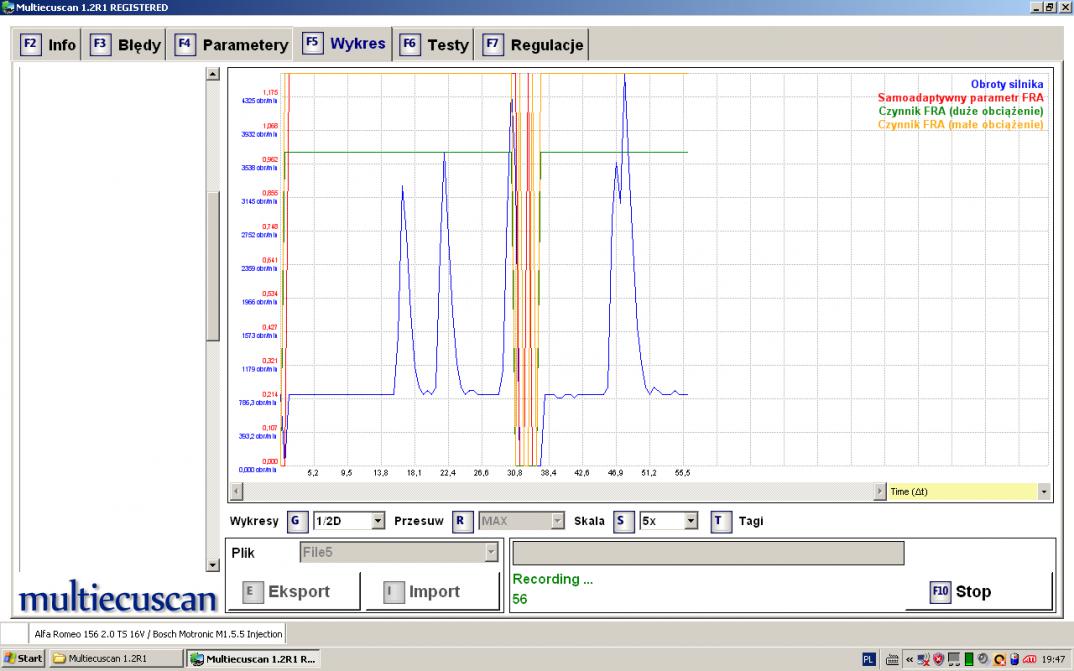Click the G shortcut icon beside Wykresy
The height and width of the screenshot is (671, 1074).
[x=295, y=521]
